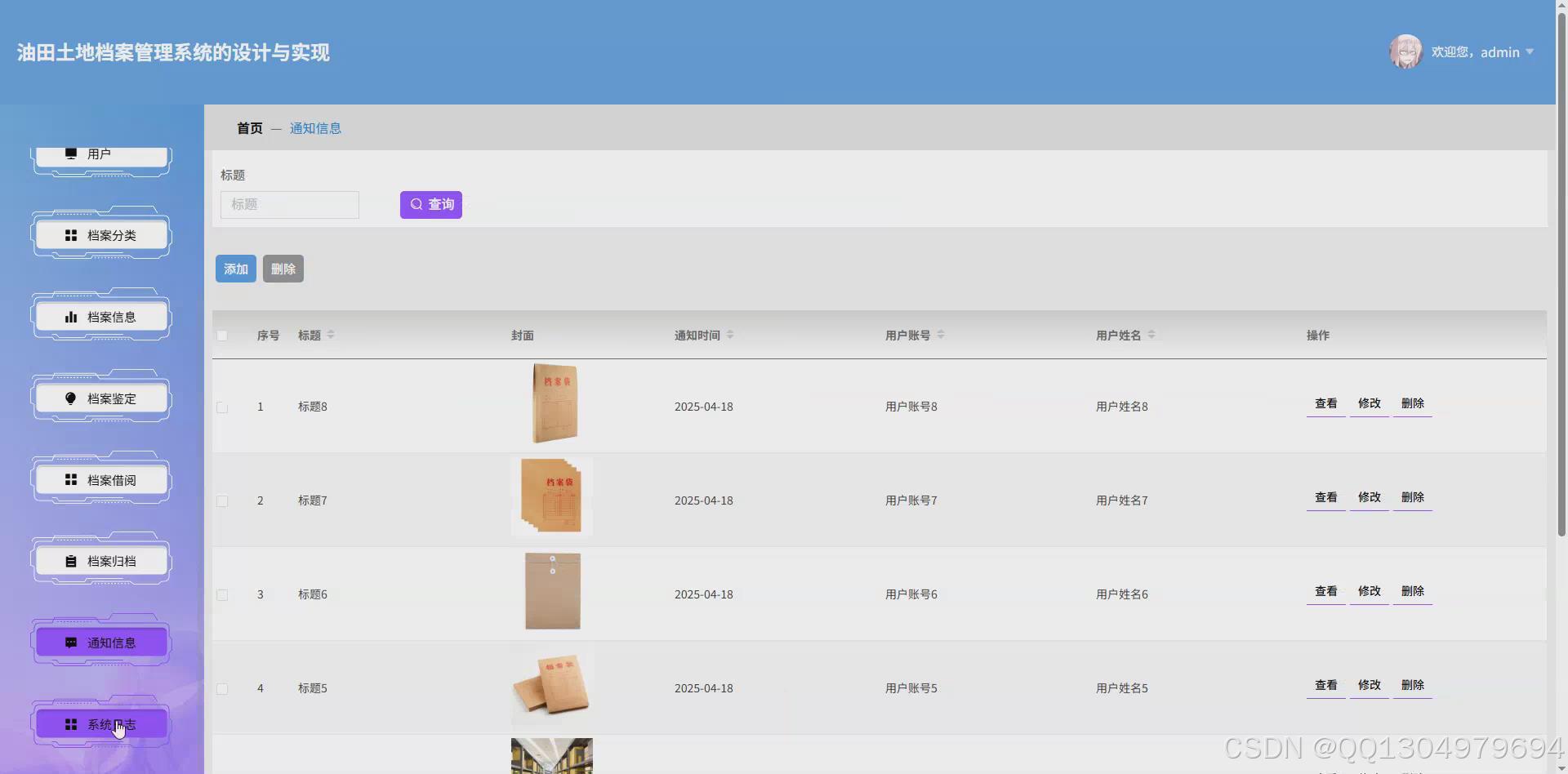Image resolution: width=1568 pixels, height=774 pixels.
Task: Open 档案归档 in the sidebar
Action: click(x=101, y=562)
